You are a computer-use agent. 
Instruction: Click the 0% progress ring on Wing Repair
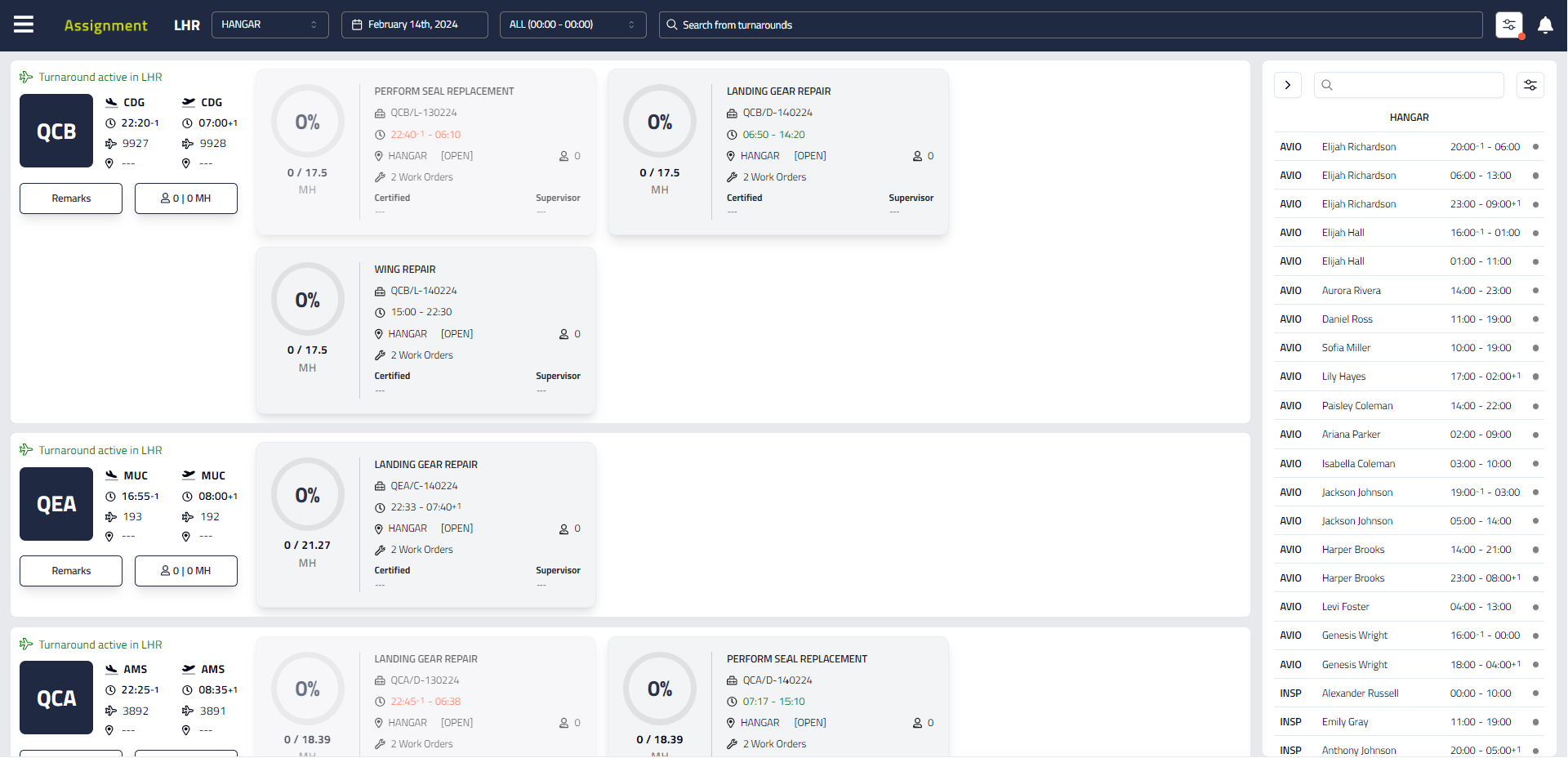coord(307,300)
